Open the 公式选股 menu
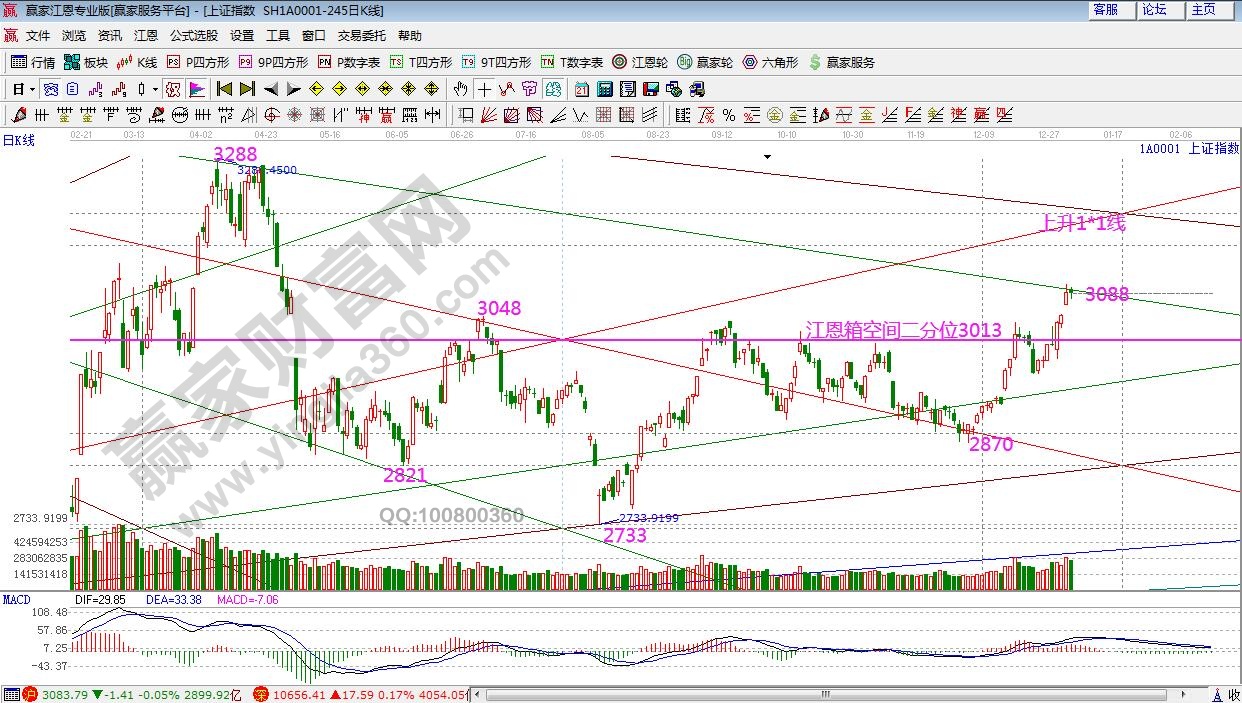This screenshot has width=1242, height=703. (x=193, y=35)
